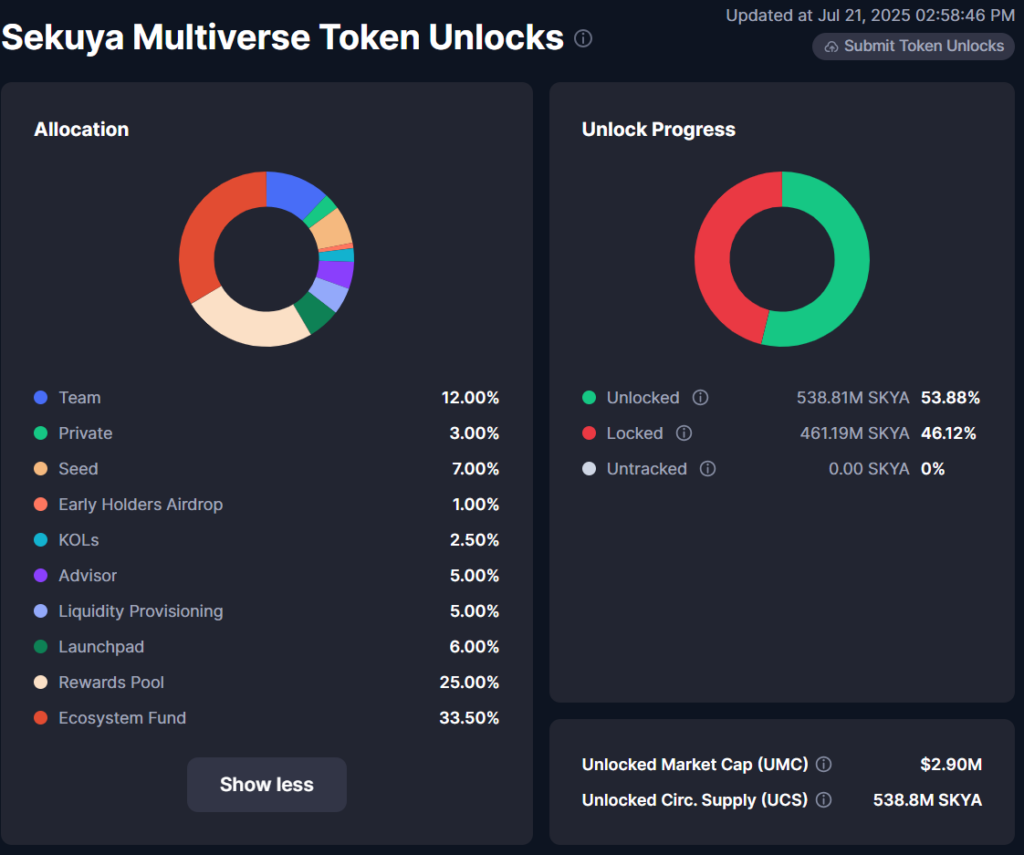Select the Team blue legend dot
This screenshot has width=1024, height=855.
[x=40, y=397]
